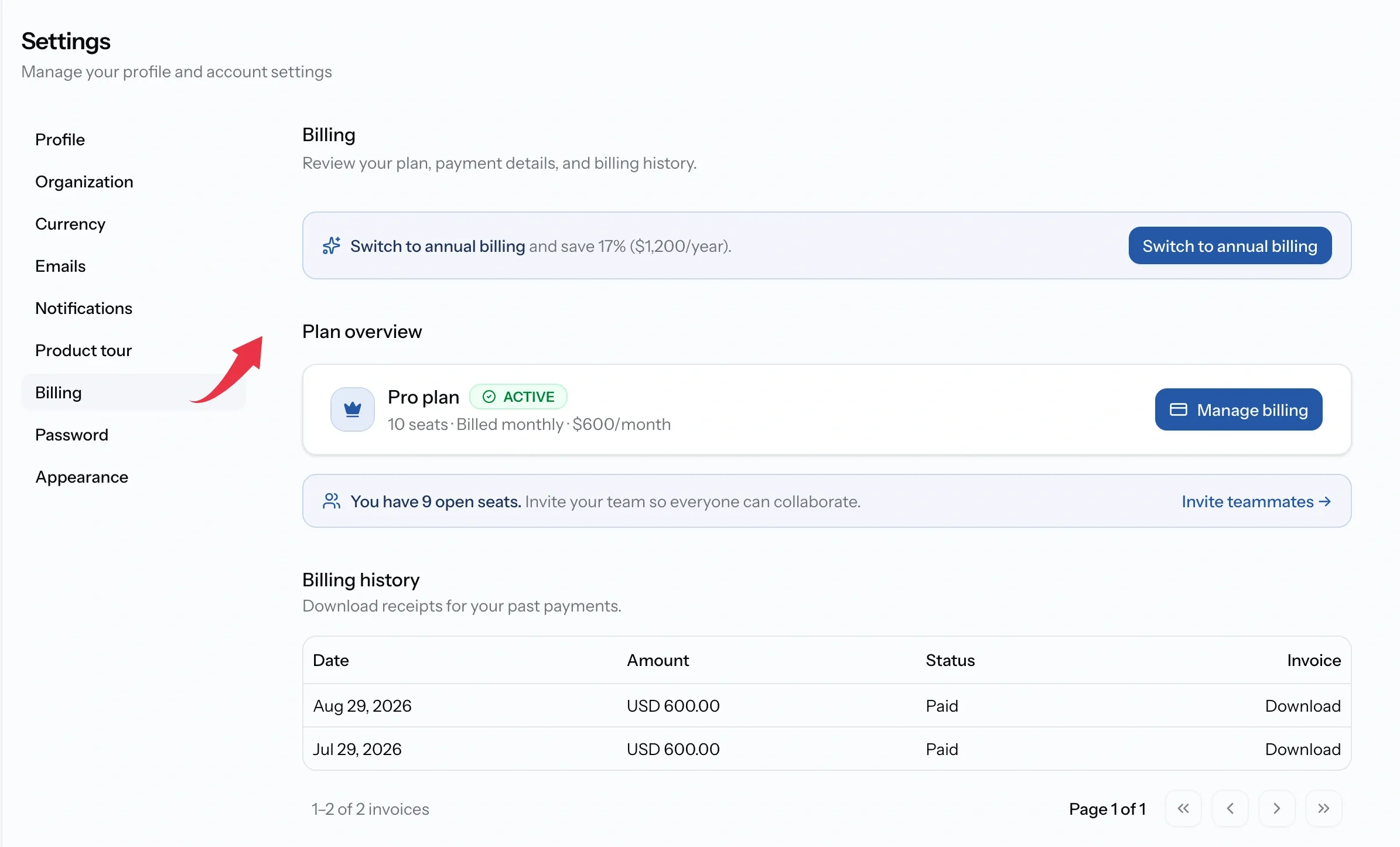This screenshot has width=1400, height=847.
Task: Go to previous invoices page
Action: point(1230,808)
